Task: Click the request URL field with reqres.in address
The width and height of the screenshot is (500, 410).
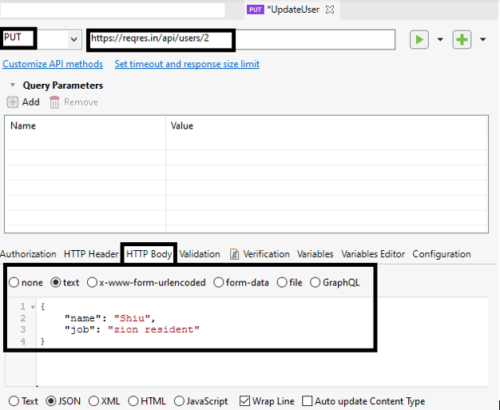Action: pyautogui.click(x=241, y=40)
